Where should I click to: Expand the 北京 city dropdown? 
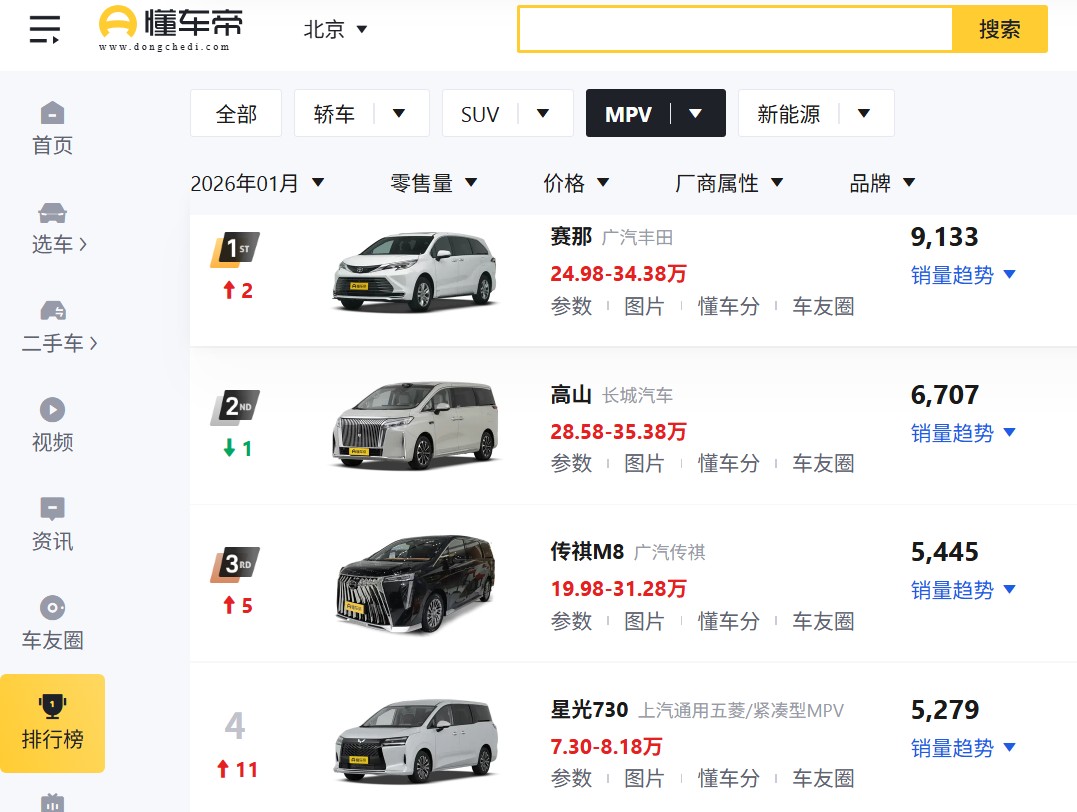click(x=336, y=30)
